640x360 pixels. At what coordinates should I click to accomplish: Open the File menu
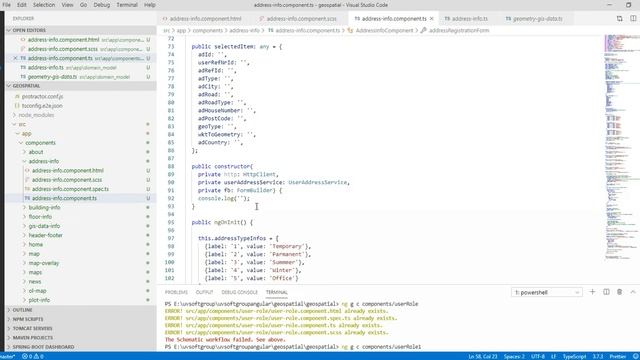[7, 5]
